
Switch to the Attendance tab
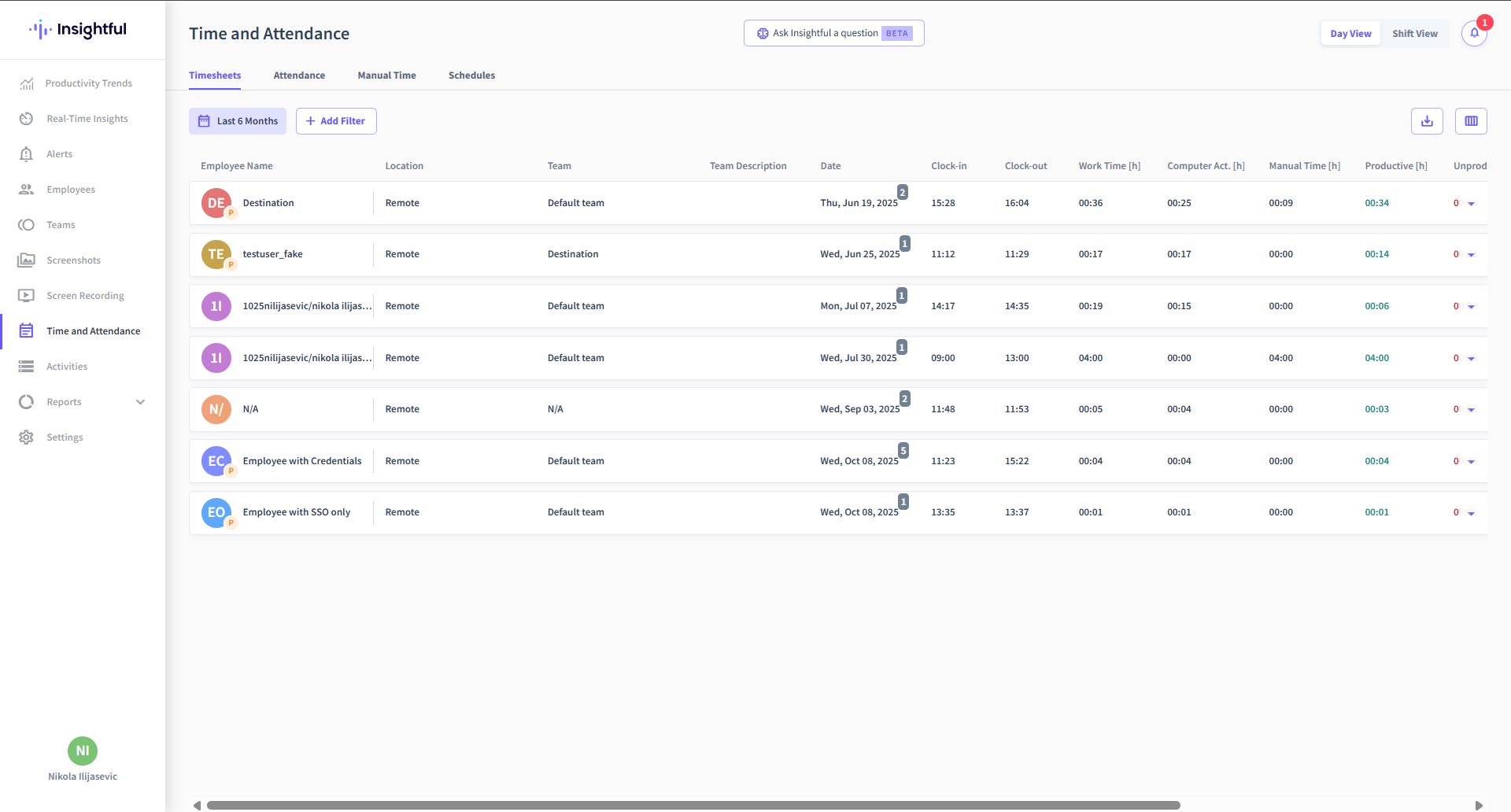point(299,76)
